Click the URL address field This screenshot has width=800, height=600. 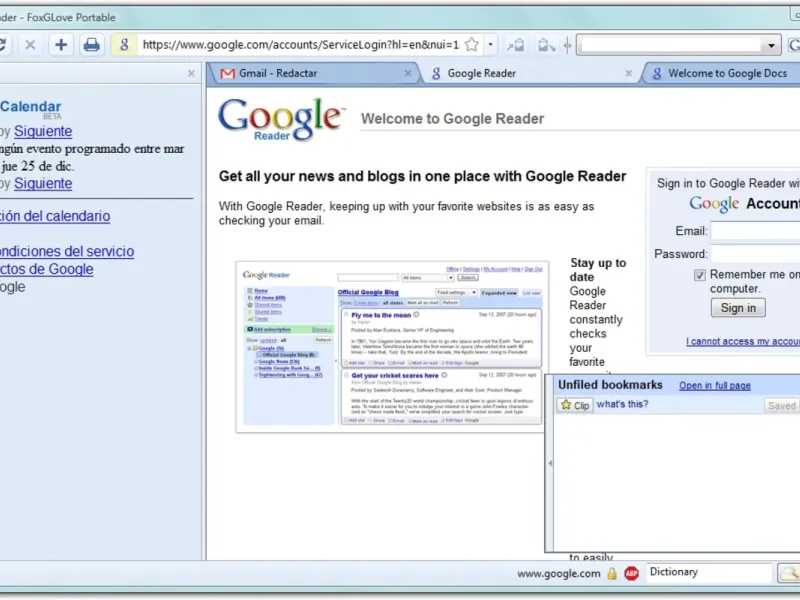(x=301, y=45)
